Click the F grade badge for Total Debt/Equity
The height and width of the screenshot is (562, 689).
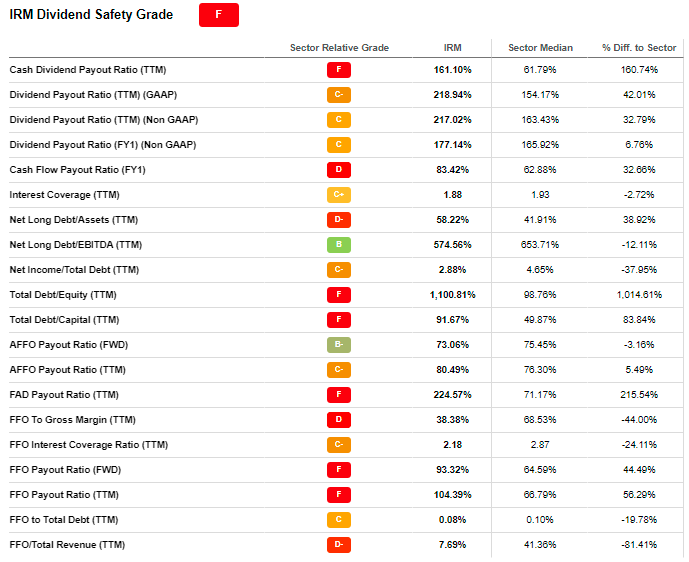coord(338,295)
